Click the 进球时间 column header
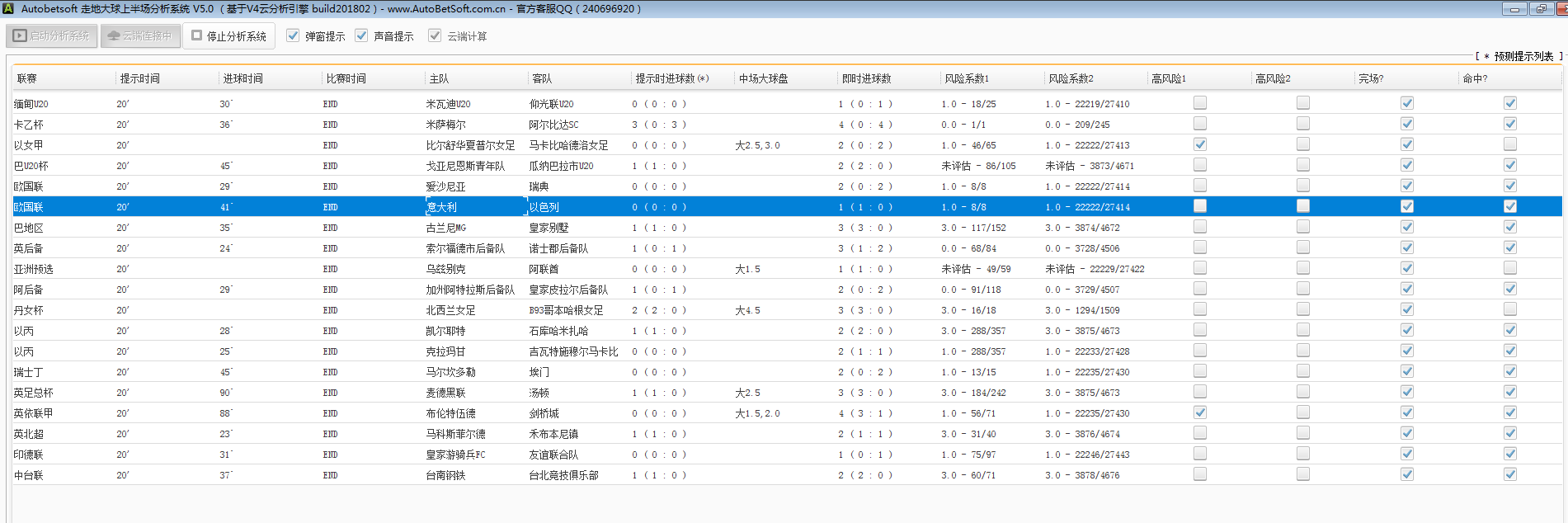Image resolution: width=1568 pixels, height=523 pixels. pos(242,78)
